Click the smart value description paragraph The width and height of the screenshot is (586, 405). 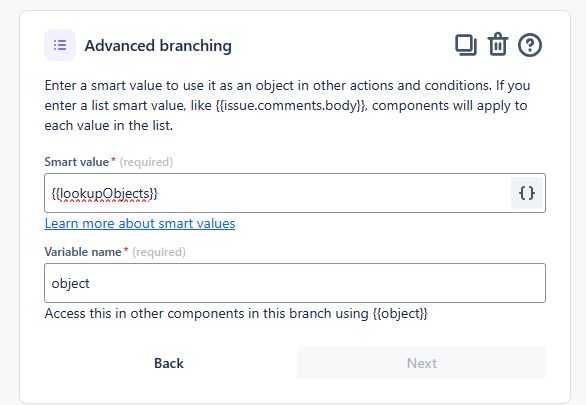[x=287, y=105]
